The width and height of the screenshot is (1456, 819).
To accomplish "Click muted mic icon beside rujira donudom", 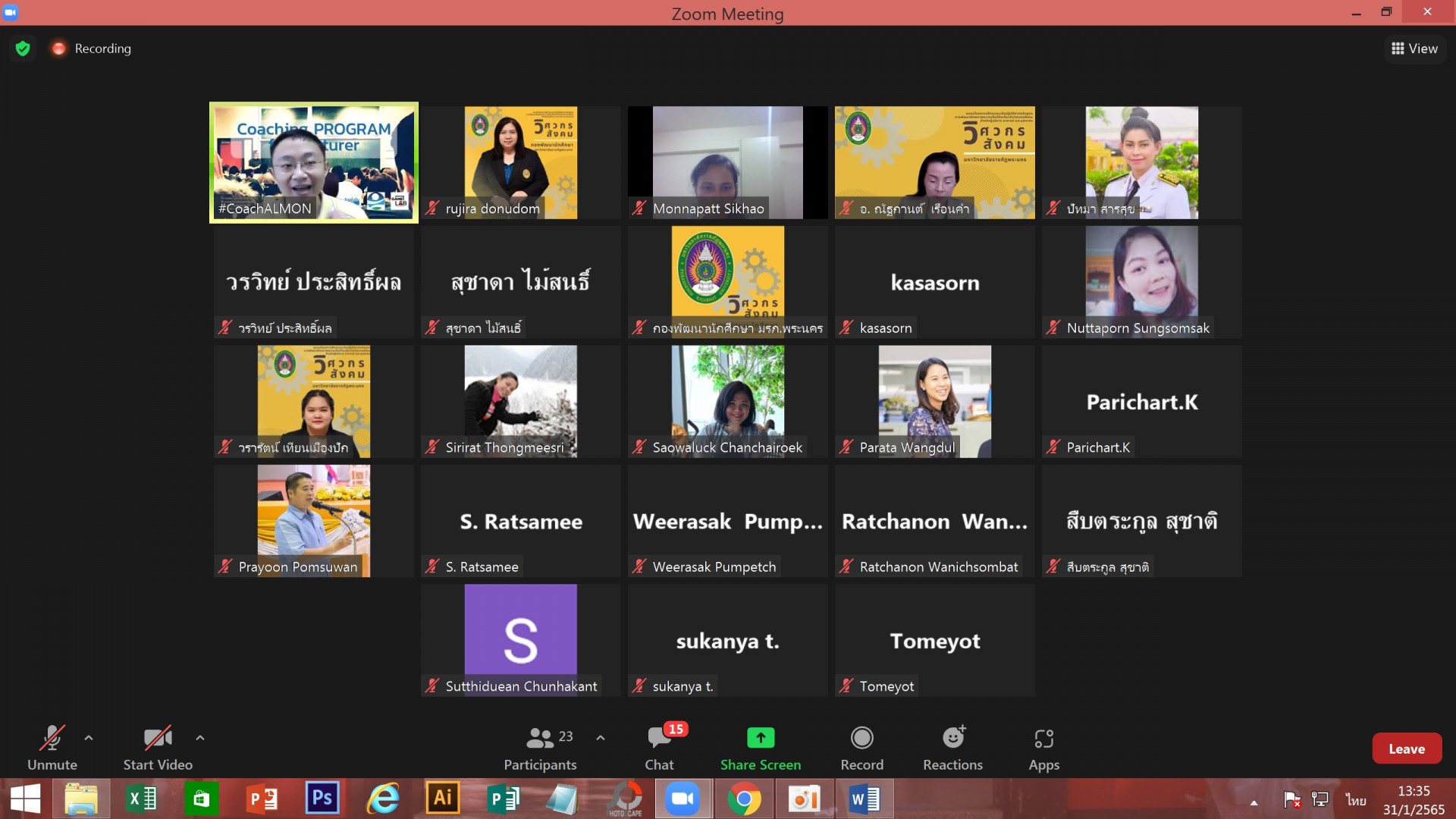I will pyautogui.click(x=432, y=208).
